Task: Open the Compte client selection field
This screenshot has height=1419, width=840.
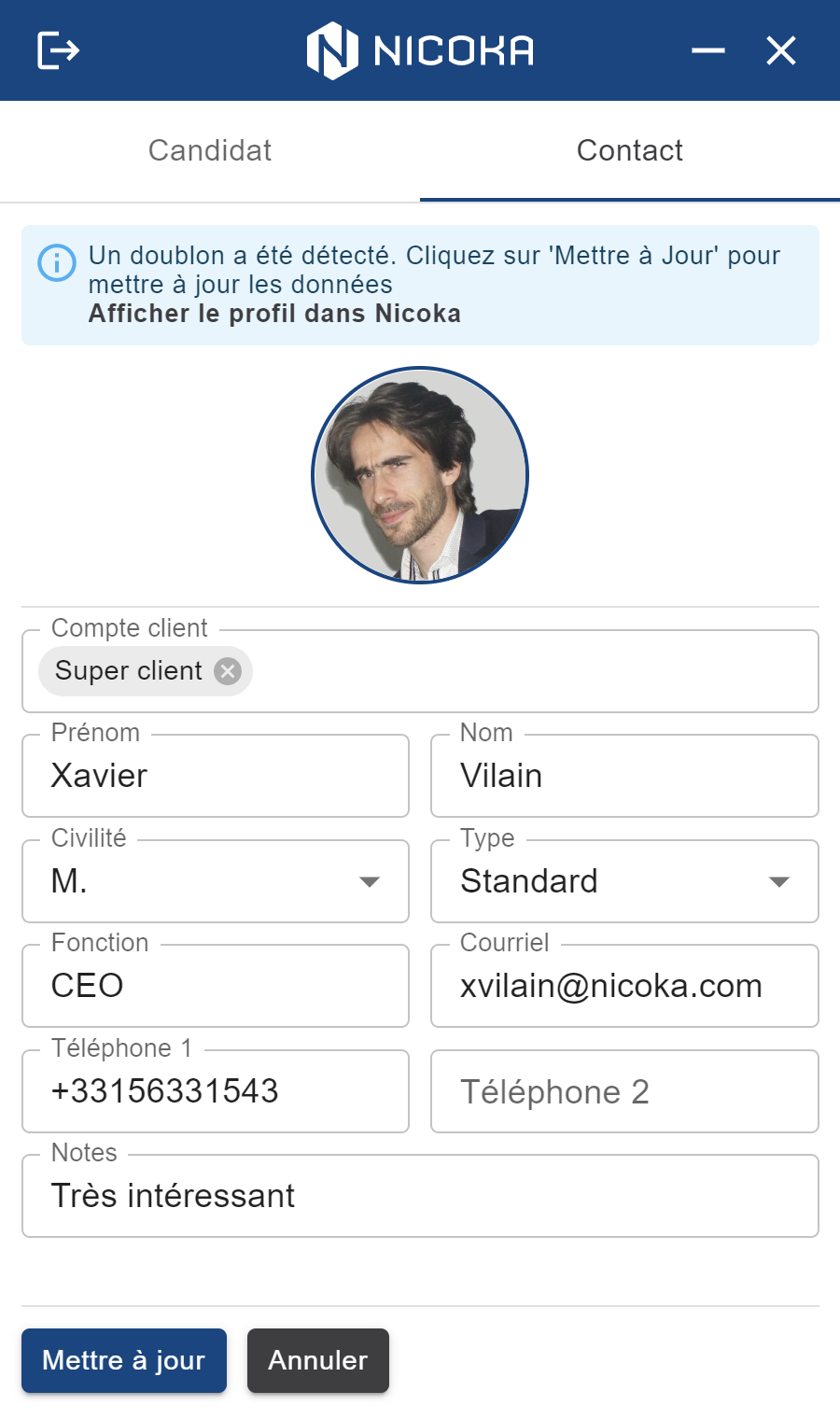Action: click(420, 671)
